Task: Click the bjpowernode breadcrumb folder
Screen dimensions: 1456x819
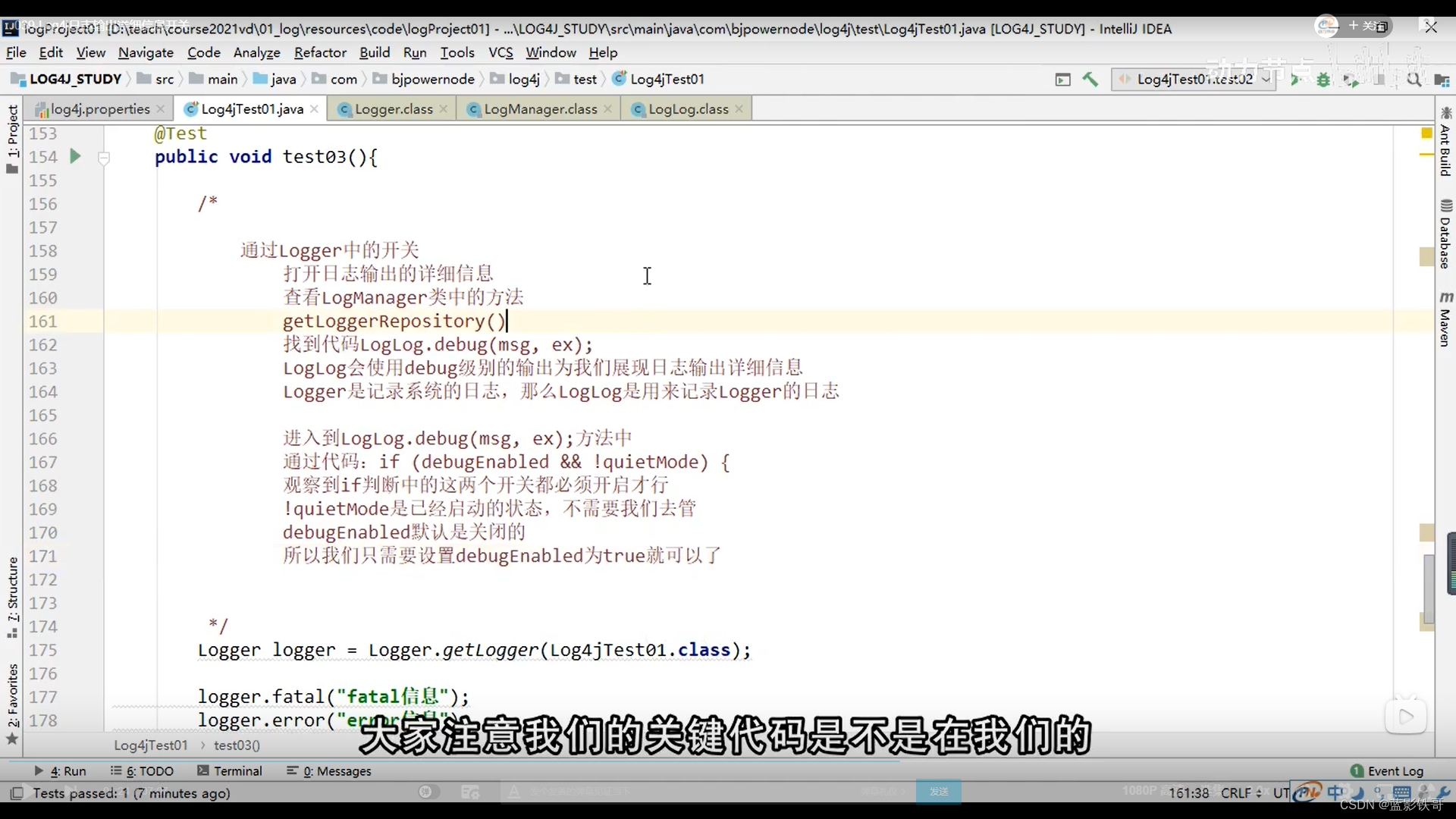Action: (424, 79)
